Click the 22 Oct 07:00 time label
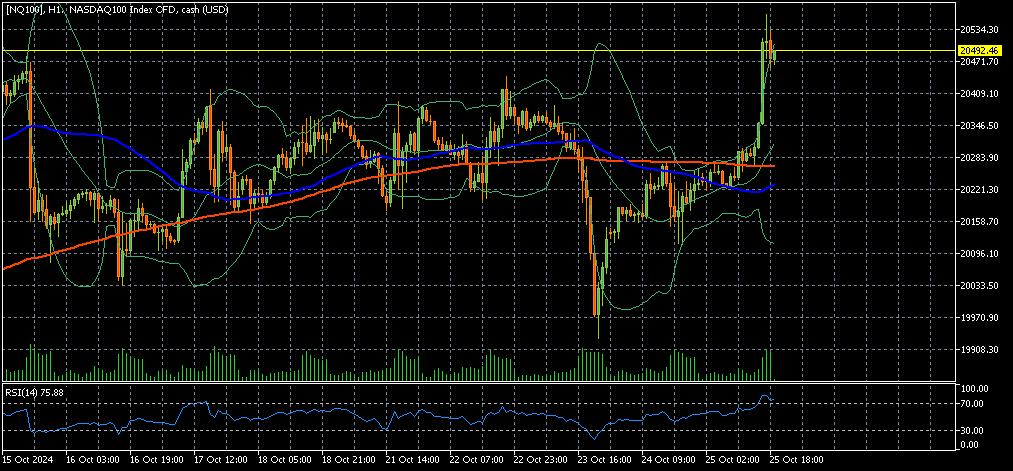This screenshot has height=471, width=1013. (x=476, y=460)
